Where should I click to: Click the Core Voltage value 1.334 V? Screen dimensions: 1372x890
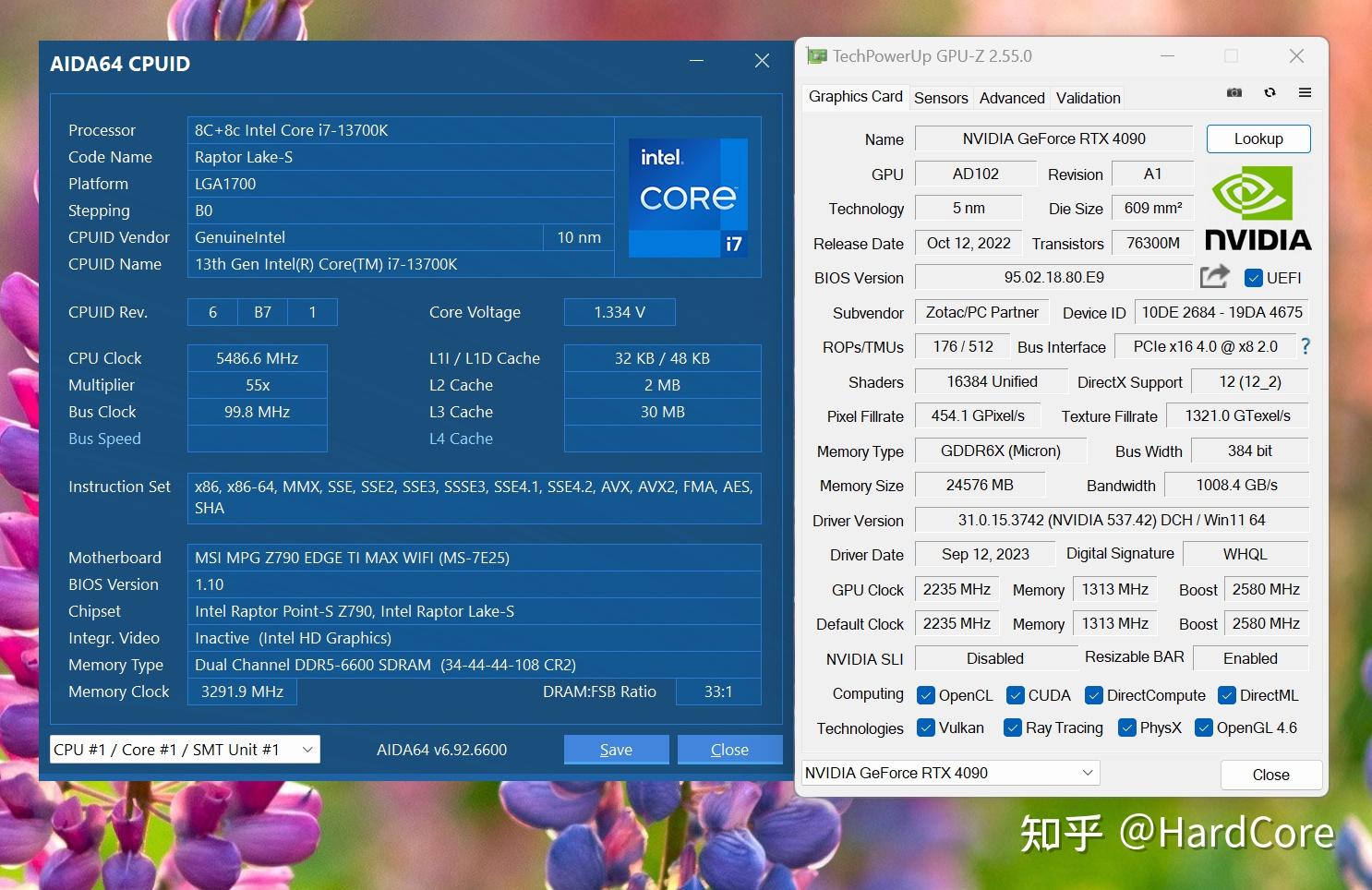click(620, 312)
